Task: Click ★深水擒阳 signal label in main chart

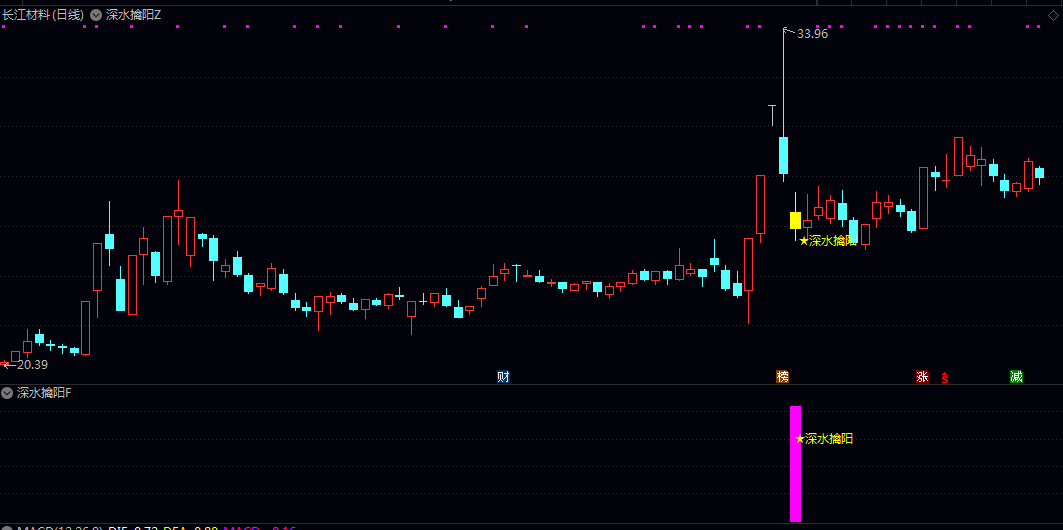Action: [828, 241]
